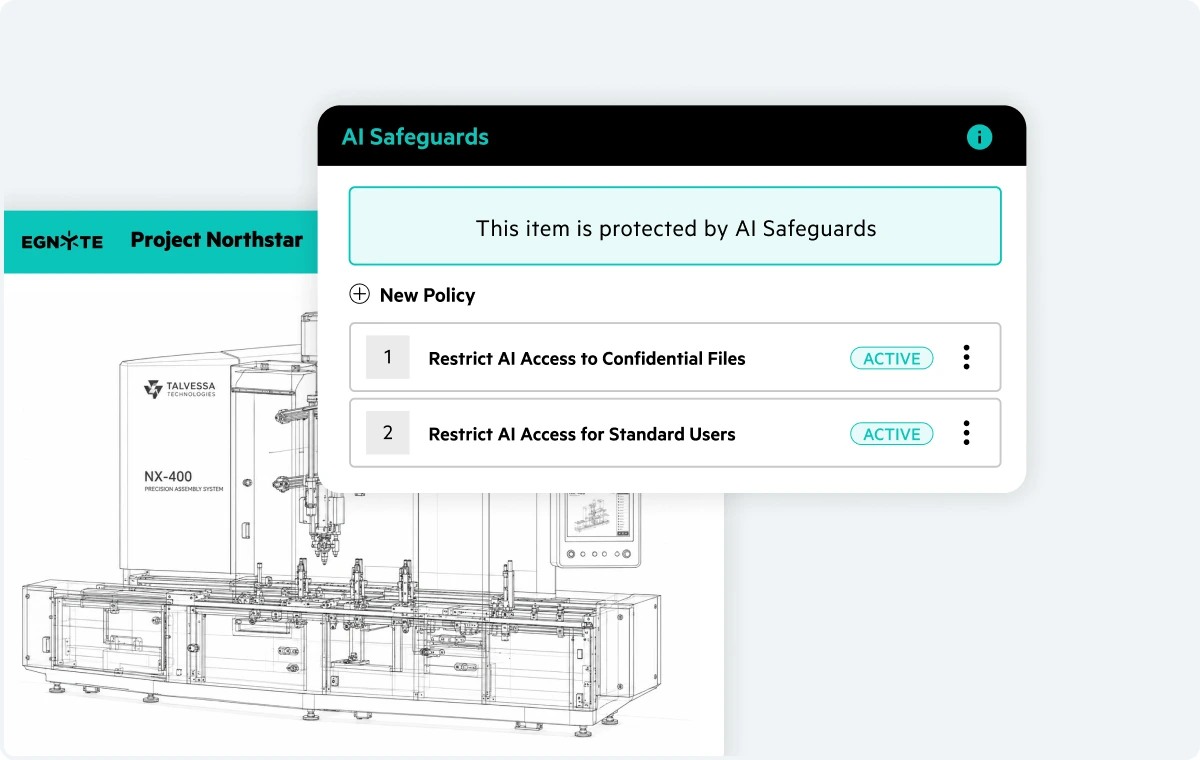Click the Talvessa Technologies logo on machine
1200x760 pixels.
tap(180, 388)
